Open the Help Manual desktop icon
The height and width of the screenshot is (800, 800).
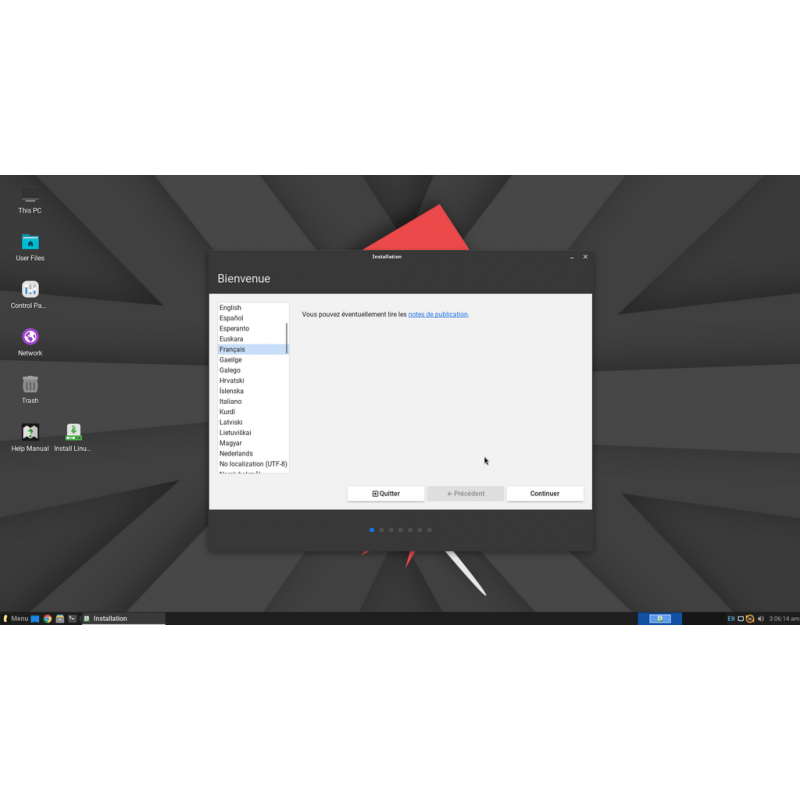point(29,435)
